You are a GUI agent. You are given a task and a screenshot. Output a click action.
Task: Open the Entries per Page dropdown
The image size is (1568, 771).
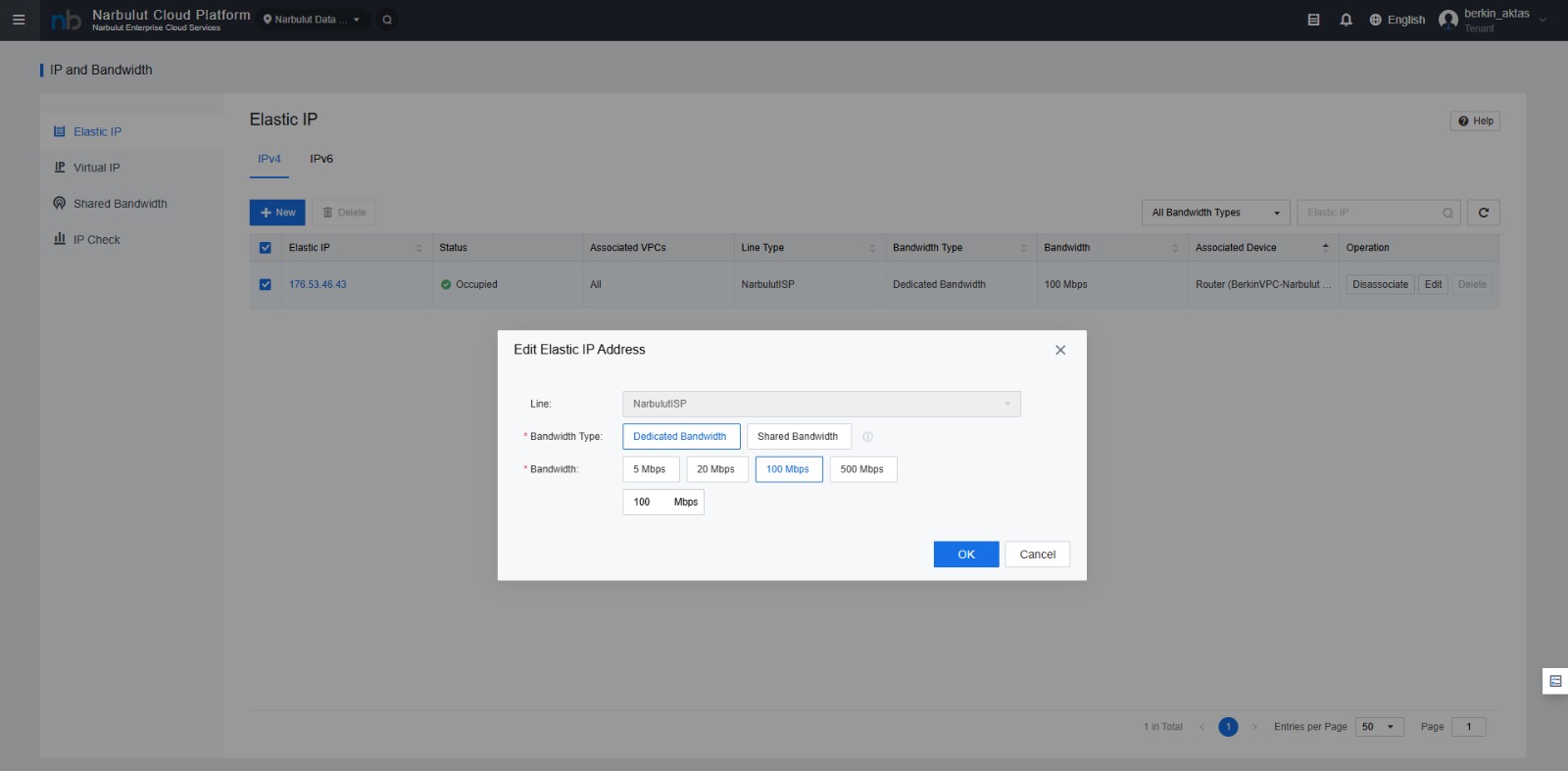click(1379, 727)
